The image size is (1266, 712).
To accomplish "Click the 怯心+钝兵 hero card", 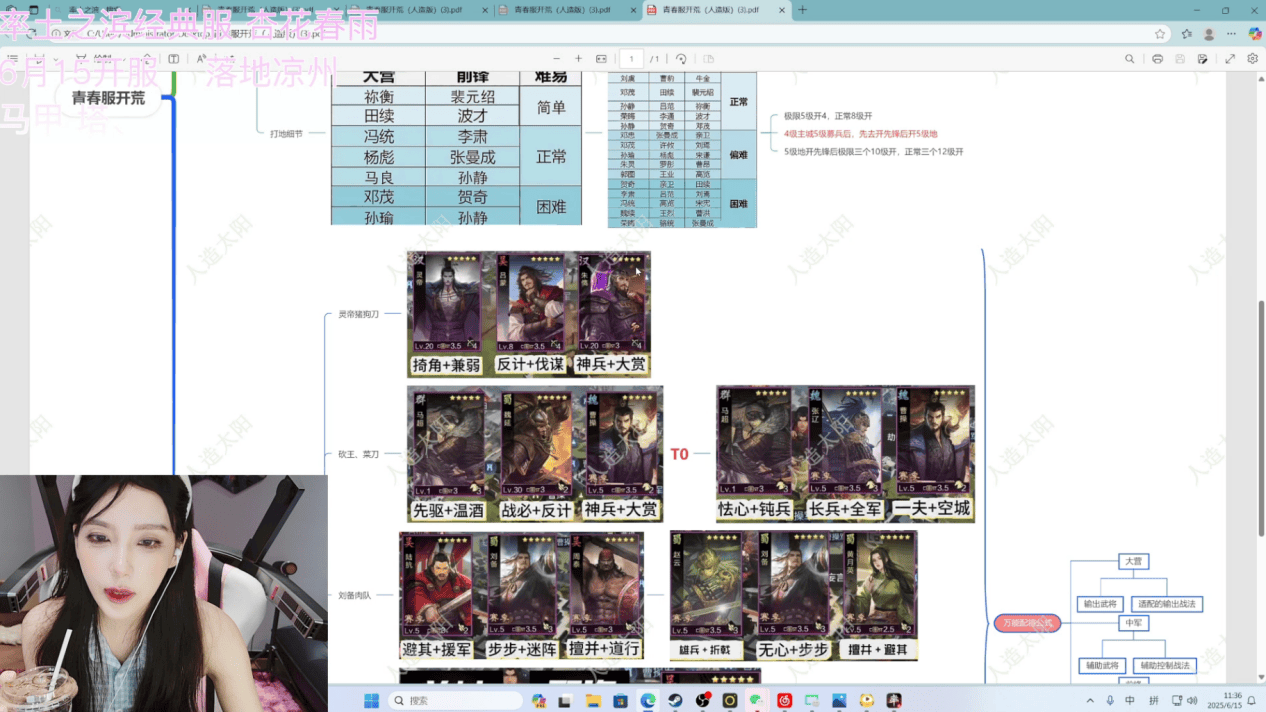I will 756,454.
